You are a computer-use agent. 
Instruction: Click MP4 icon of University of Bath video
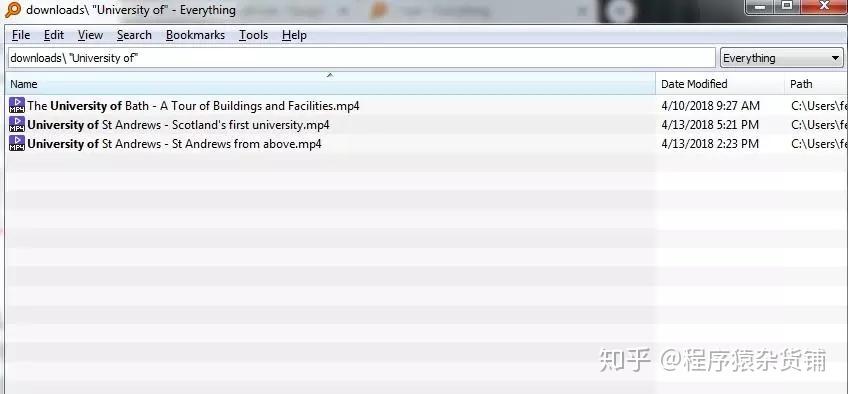click(17, 105)
